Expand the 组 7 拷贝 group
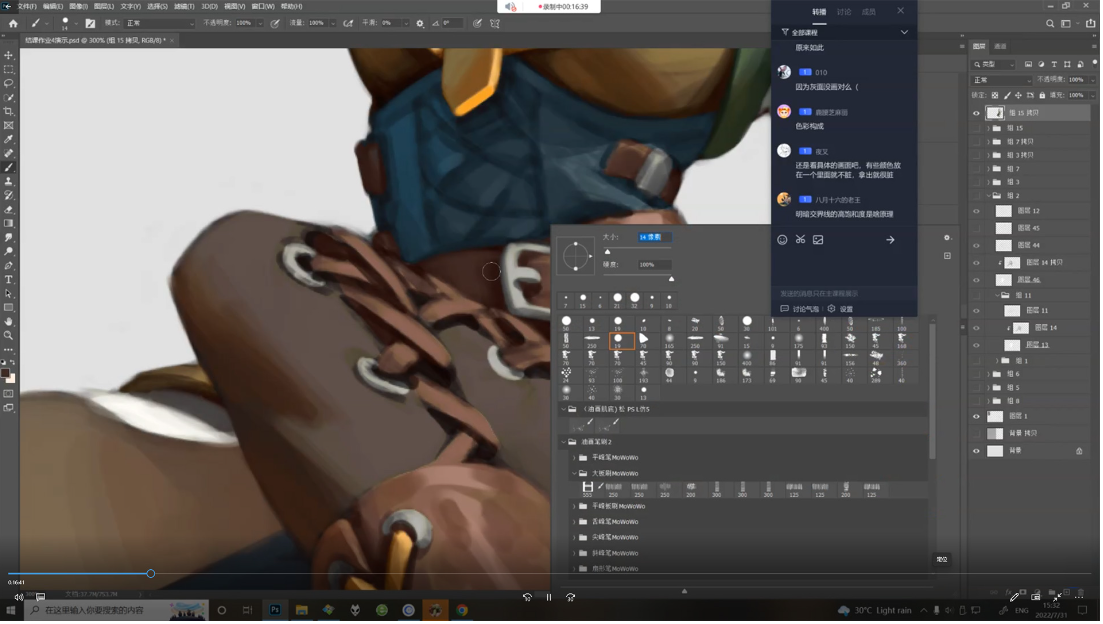Screen dimensions: 1103x624 [x=988, y=142]
